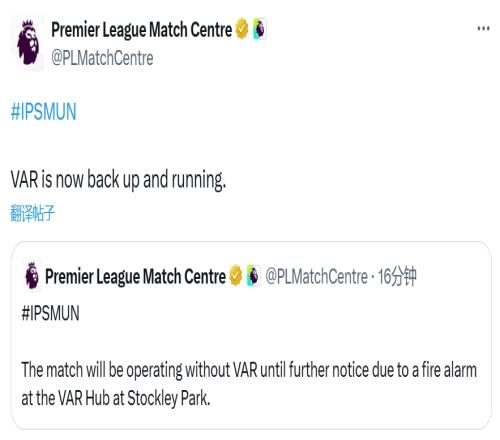Click the @PLMatchCentre handle in quoted post
500x440 pixels.
pos(316,276)
